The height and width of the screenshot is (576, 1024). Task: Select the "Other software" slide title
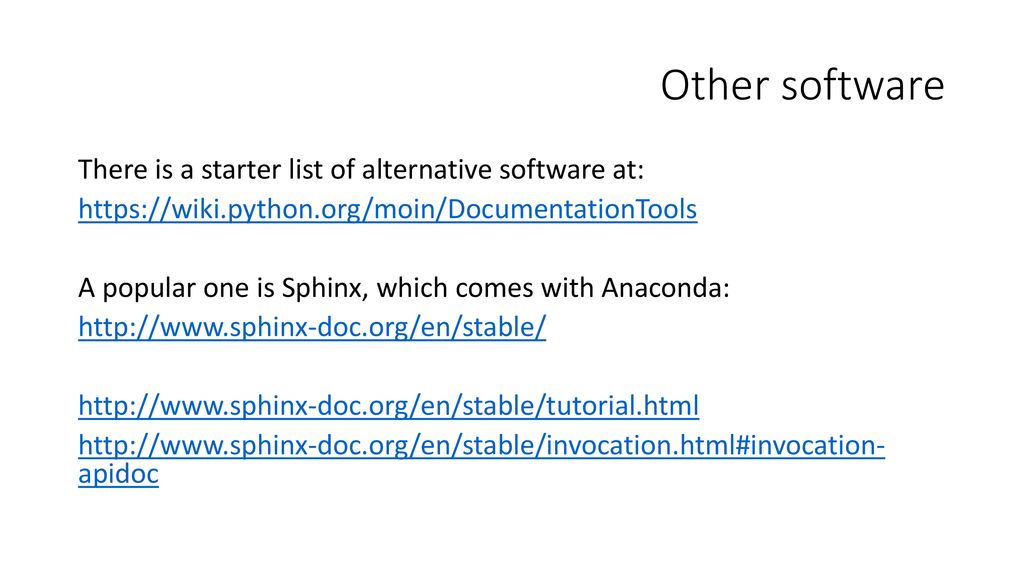(803, 86)
